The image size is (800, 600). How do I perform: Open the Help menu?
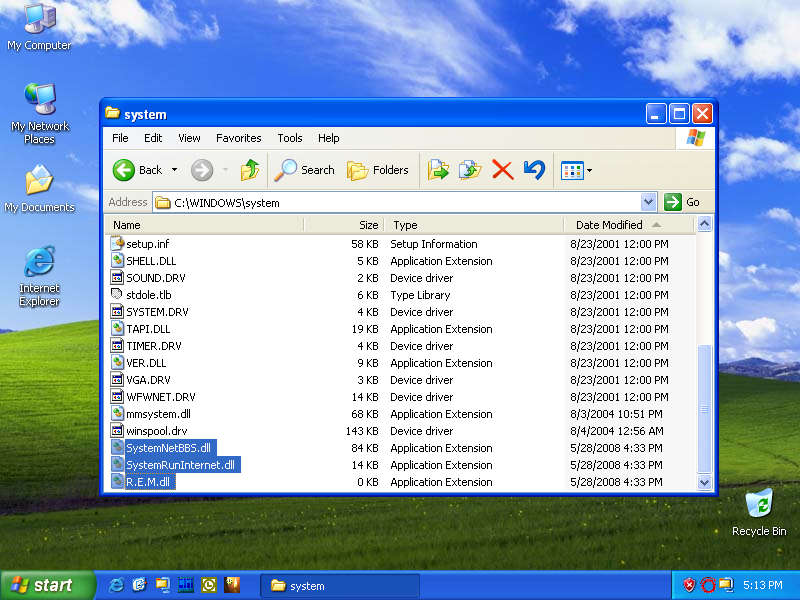[x=329, y=138]
